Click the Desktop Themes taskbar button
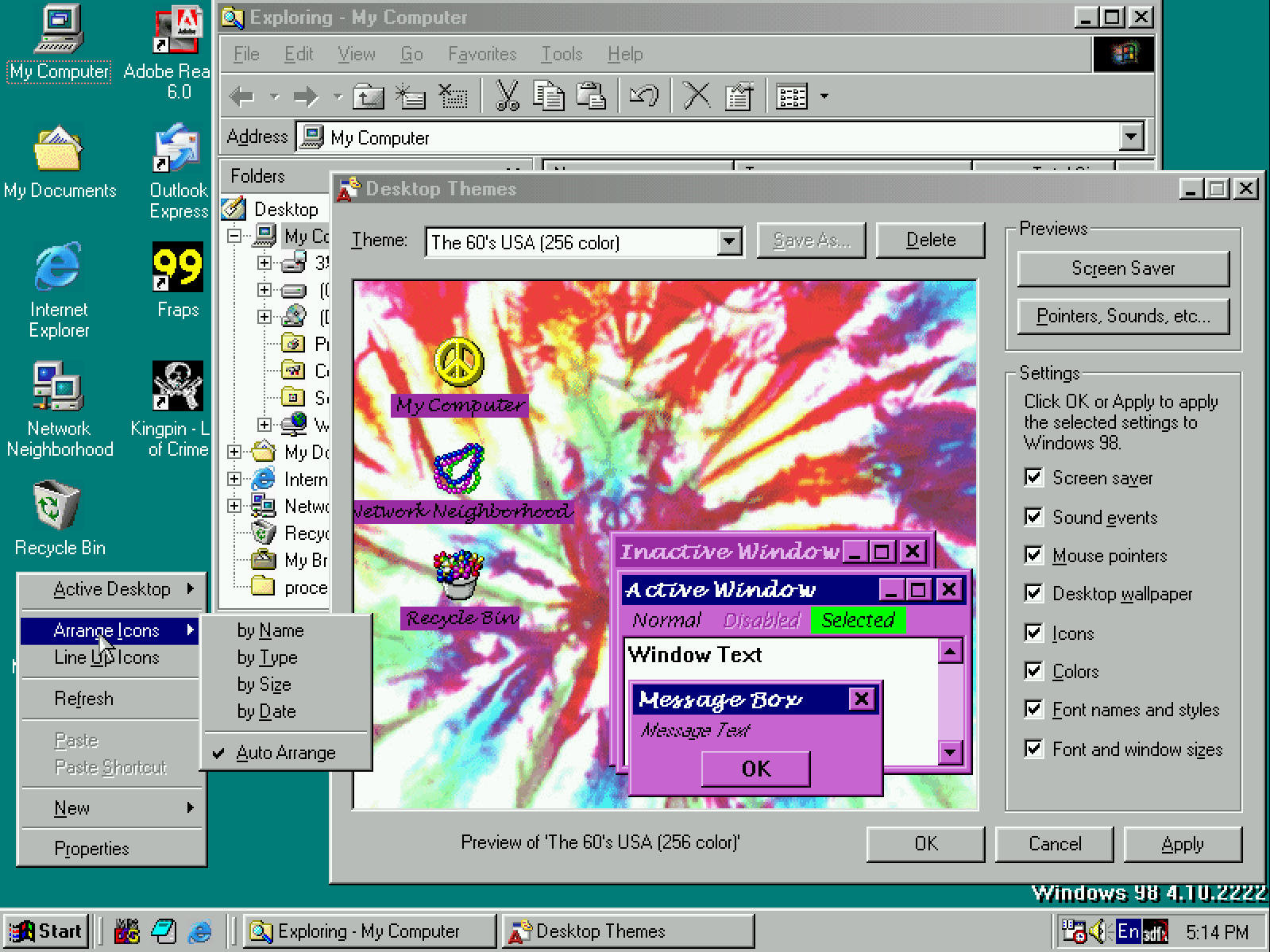The height and width of the screenshot is (952, 1270). [627, 931]
